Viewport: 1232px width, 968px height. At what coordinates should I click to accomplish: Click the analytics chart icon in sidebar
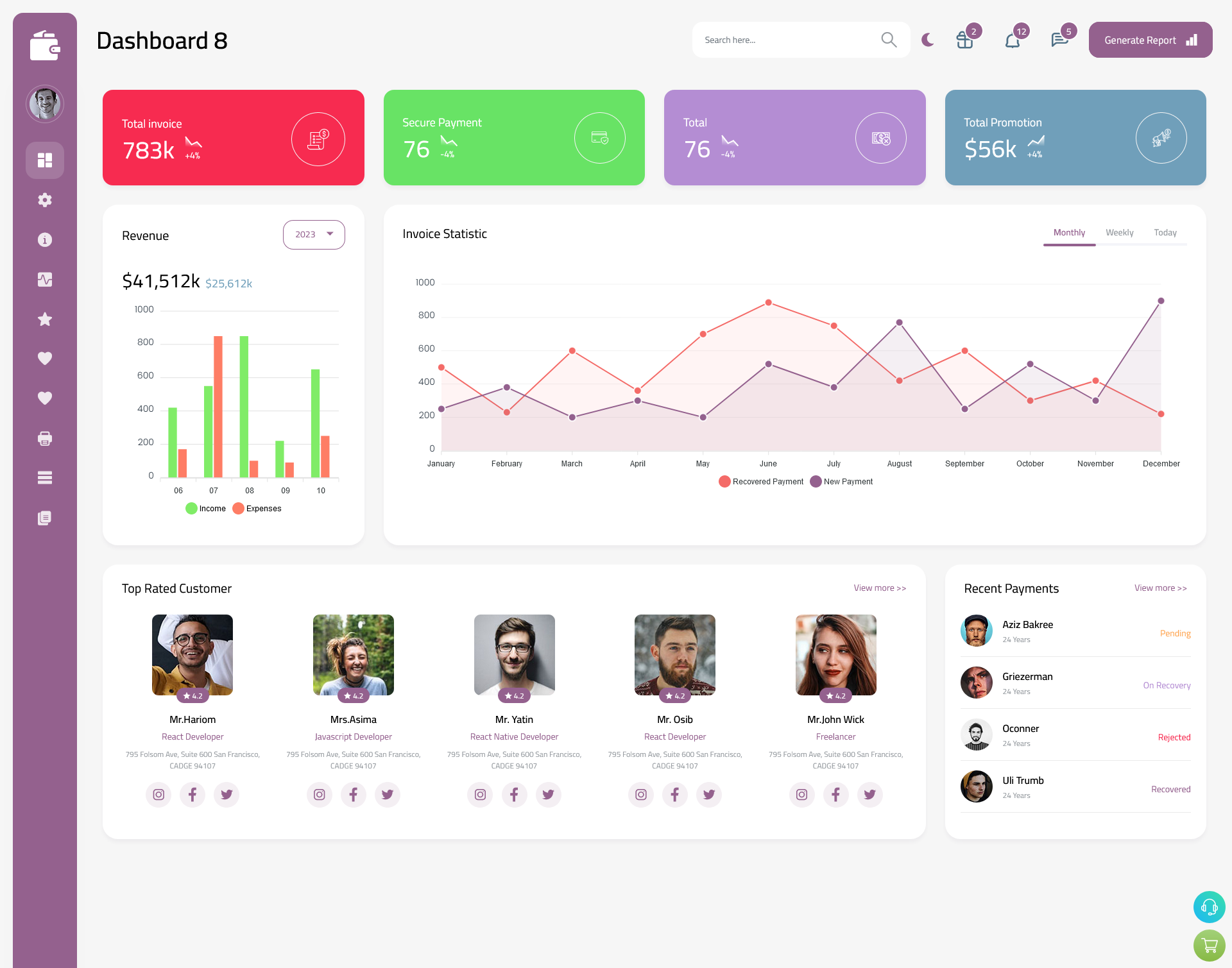click(45, 279)
